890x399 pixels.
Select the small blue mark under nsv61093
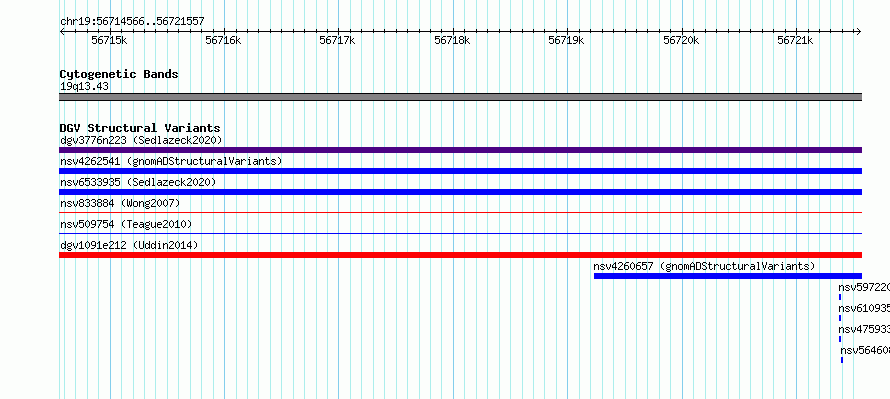click(x=840, y=318)
